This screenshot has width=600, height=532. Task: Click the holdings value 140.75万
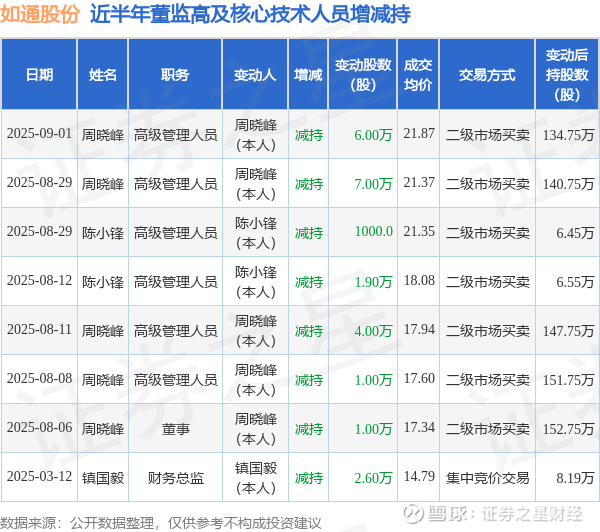point(568,184)
